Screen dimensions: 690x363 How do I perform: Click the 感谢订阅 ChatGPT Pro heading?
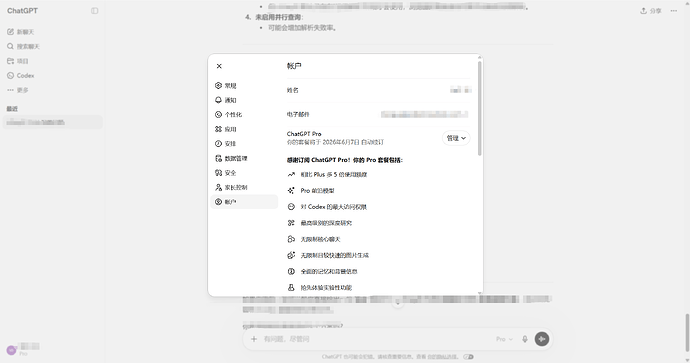pos(345,160)
